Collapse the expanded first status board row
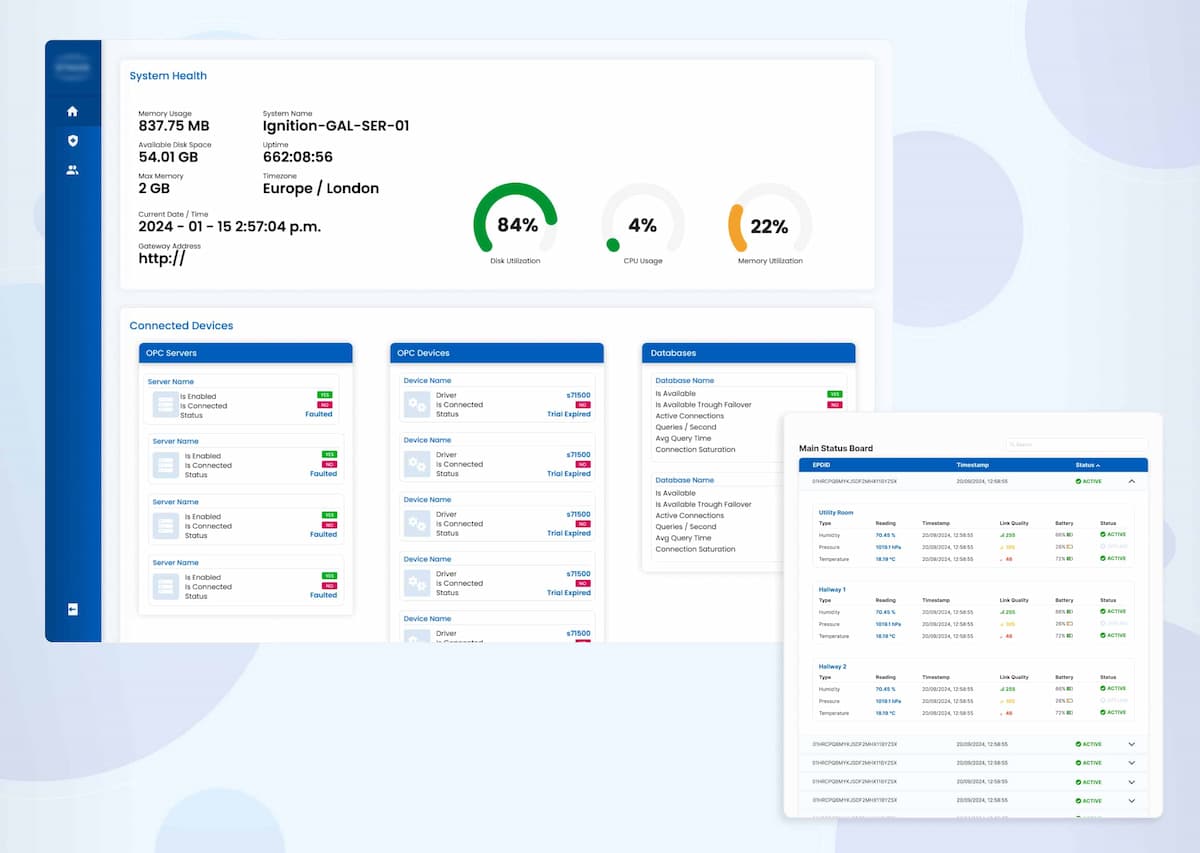The height and width of the screenshot is (853, 1200). point(1132,481)
